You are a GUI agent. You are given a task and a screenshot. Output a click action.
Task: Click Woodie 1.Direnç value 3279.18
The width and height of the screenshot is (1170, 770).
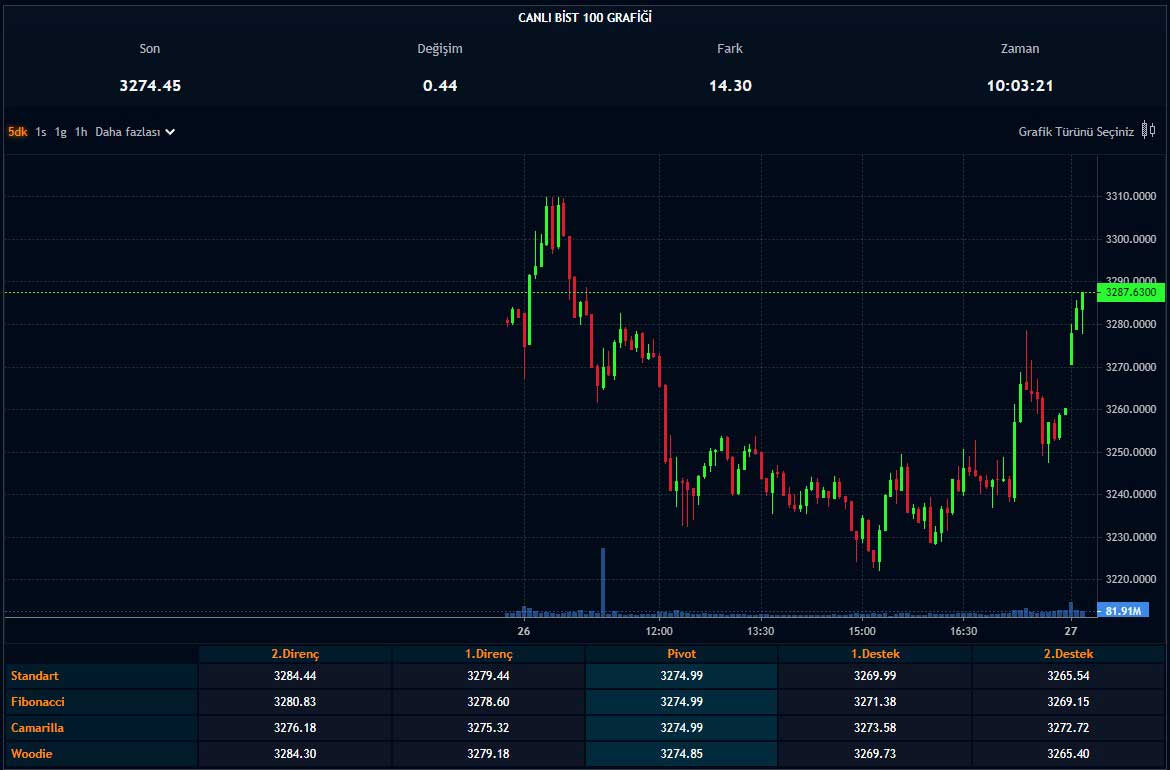pos(488,754)
